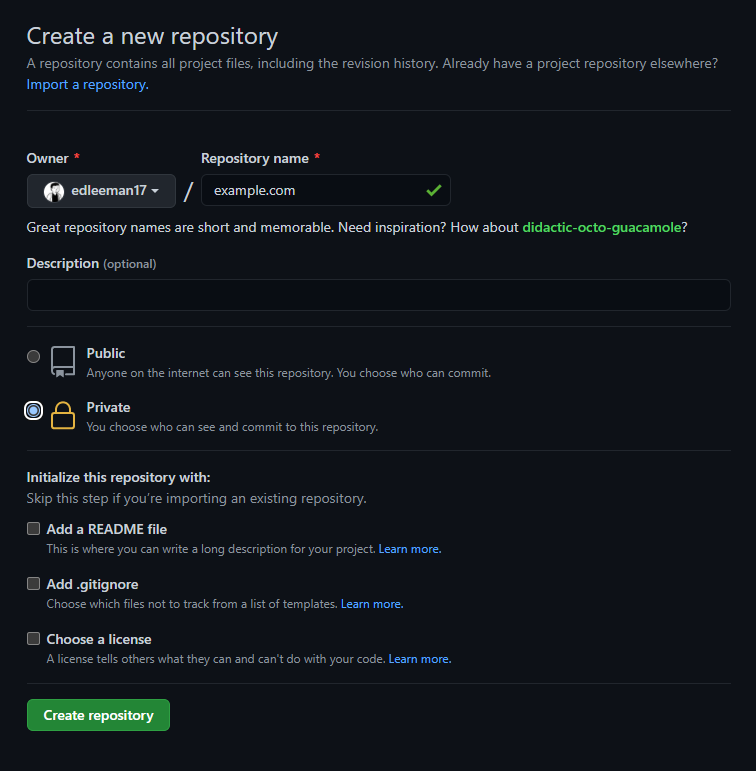Click the Private option label text
The image size is (756, 771).
[x=108, y=407]
